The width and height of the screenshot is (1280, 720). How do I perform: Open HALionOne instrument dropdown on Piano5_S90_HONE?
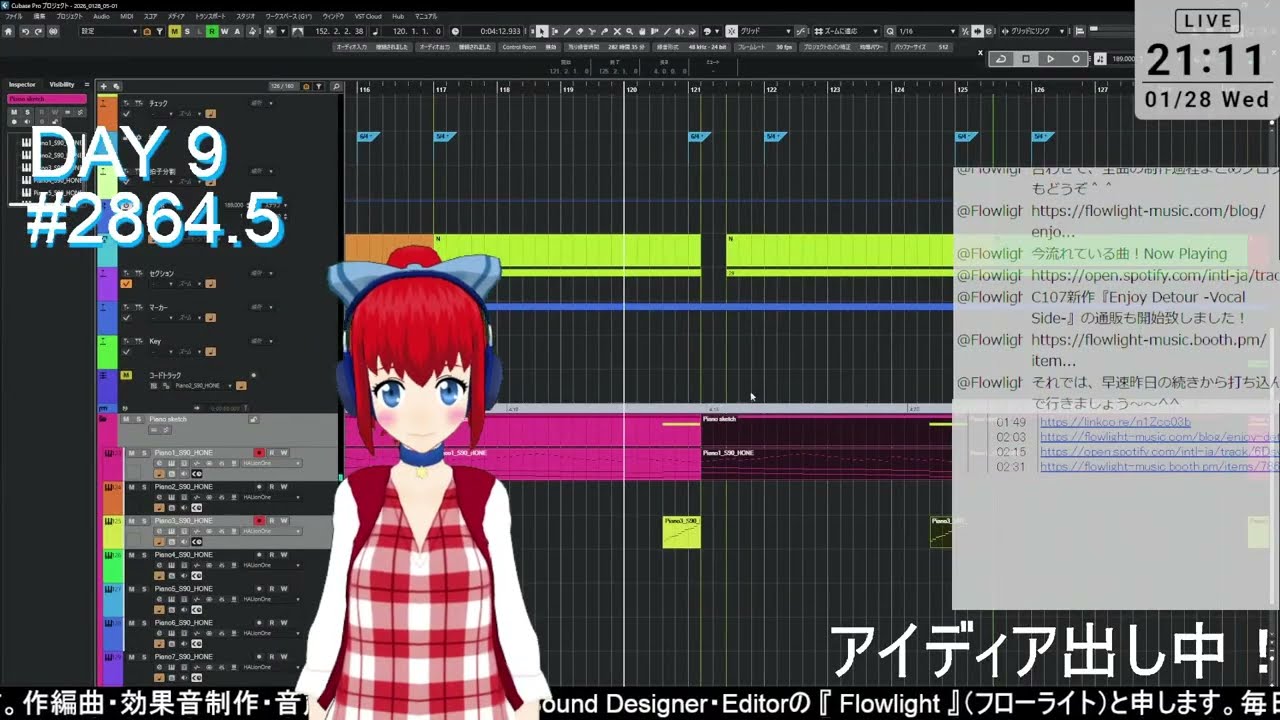coord(271,599)
